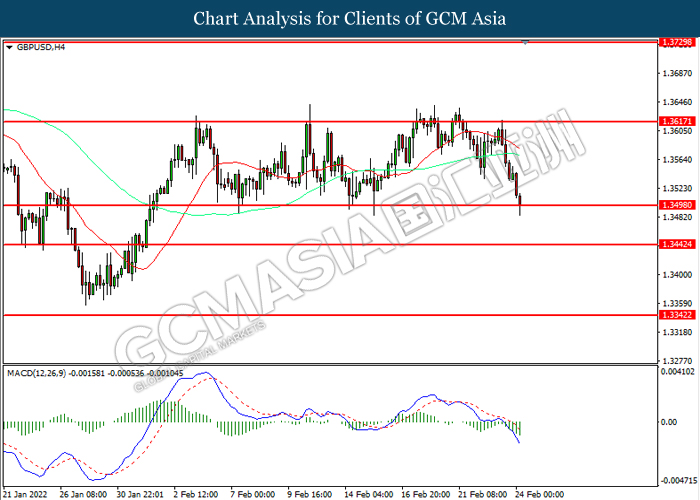The width and height of the screenshot is (700, 500).
Task: Select the 1.34424 support price label
Action: (x=677, y=244)
